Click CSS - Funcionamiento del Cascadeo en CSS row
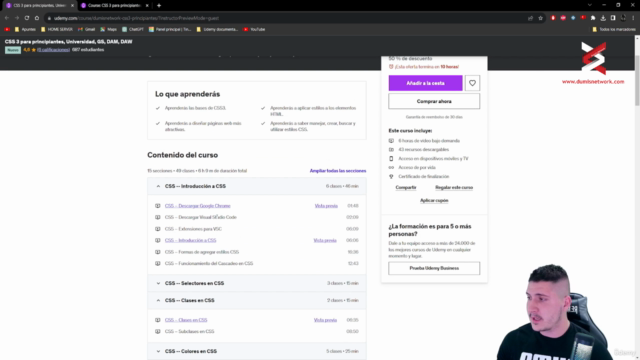This screenshot has width=640, height=360. 257,263
